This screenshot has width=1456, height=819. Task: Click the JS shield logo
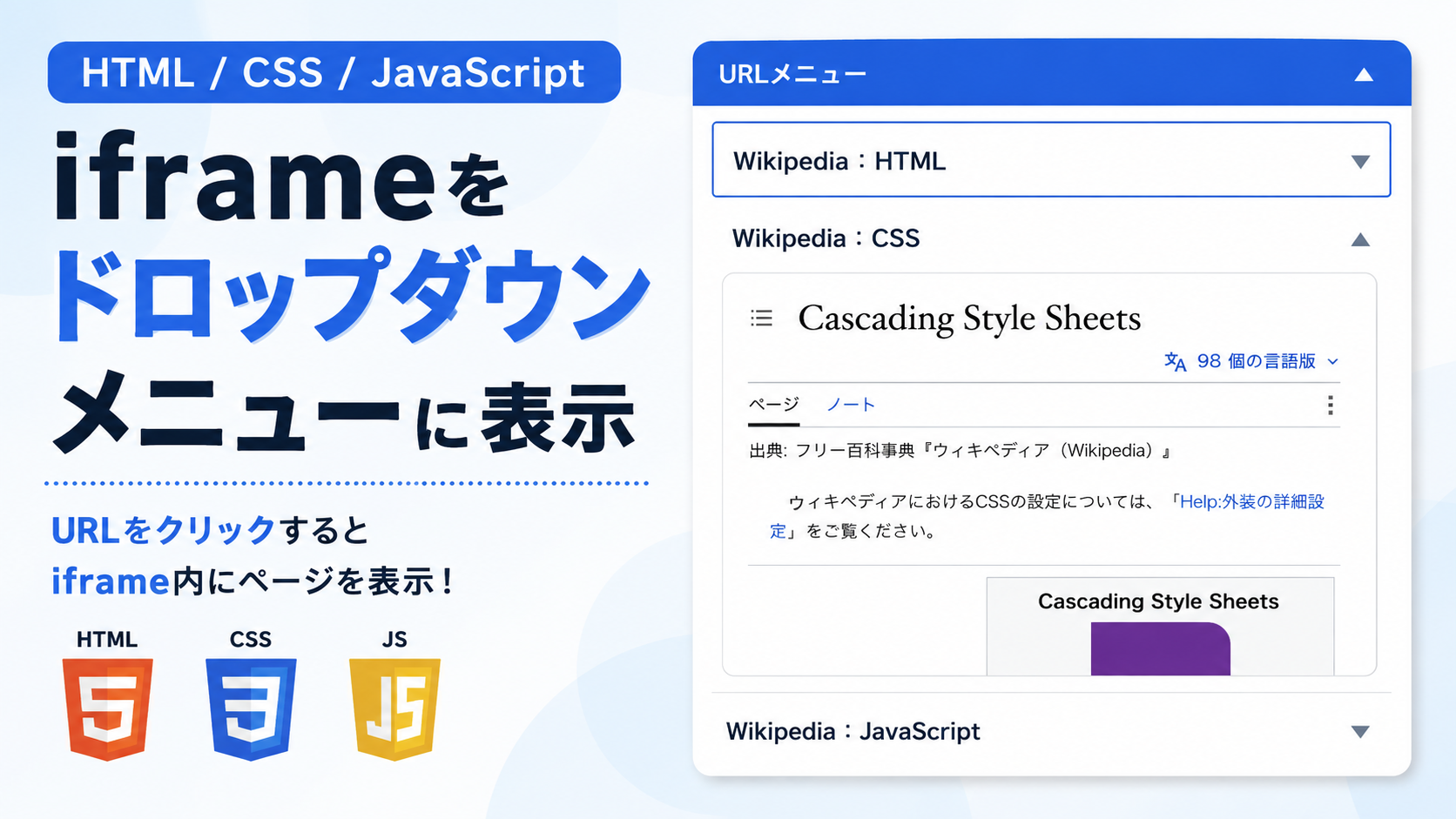394,708
